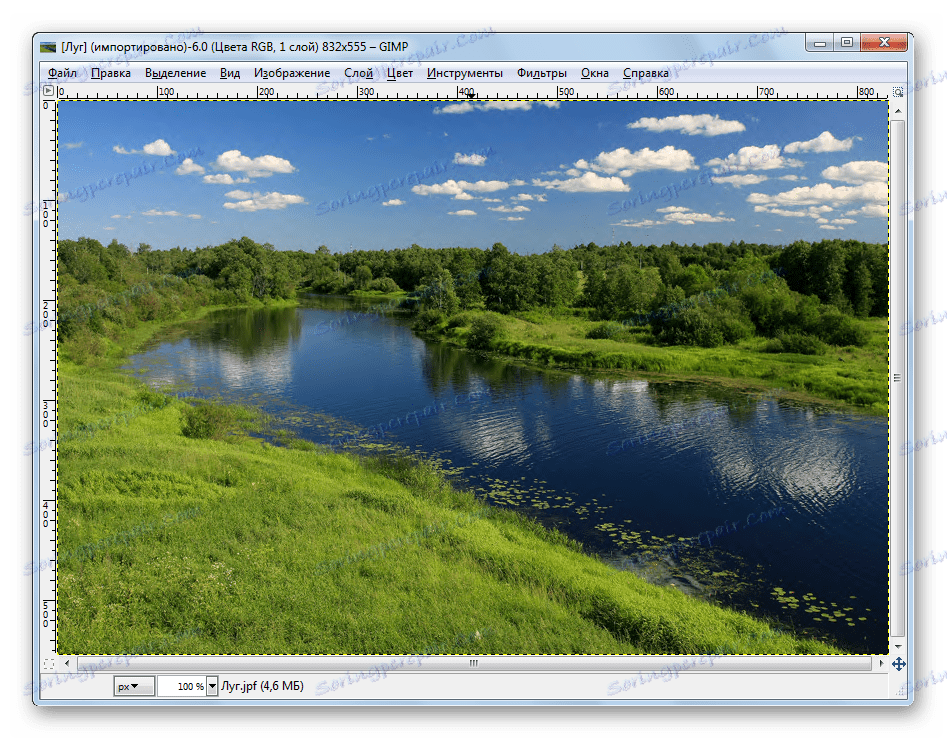Click vertical scrollbar down arrow

[898, 645]
